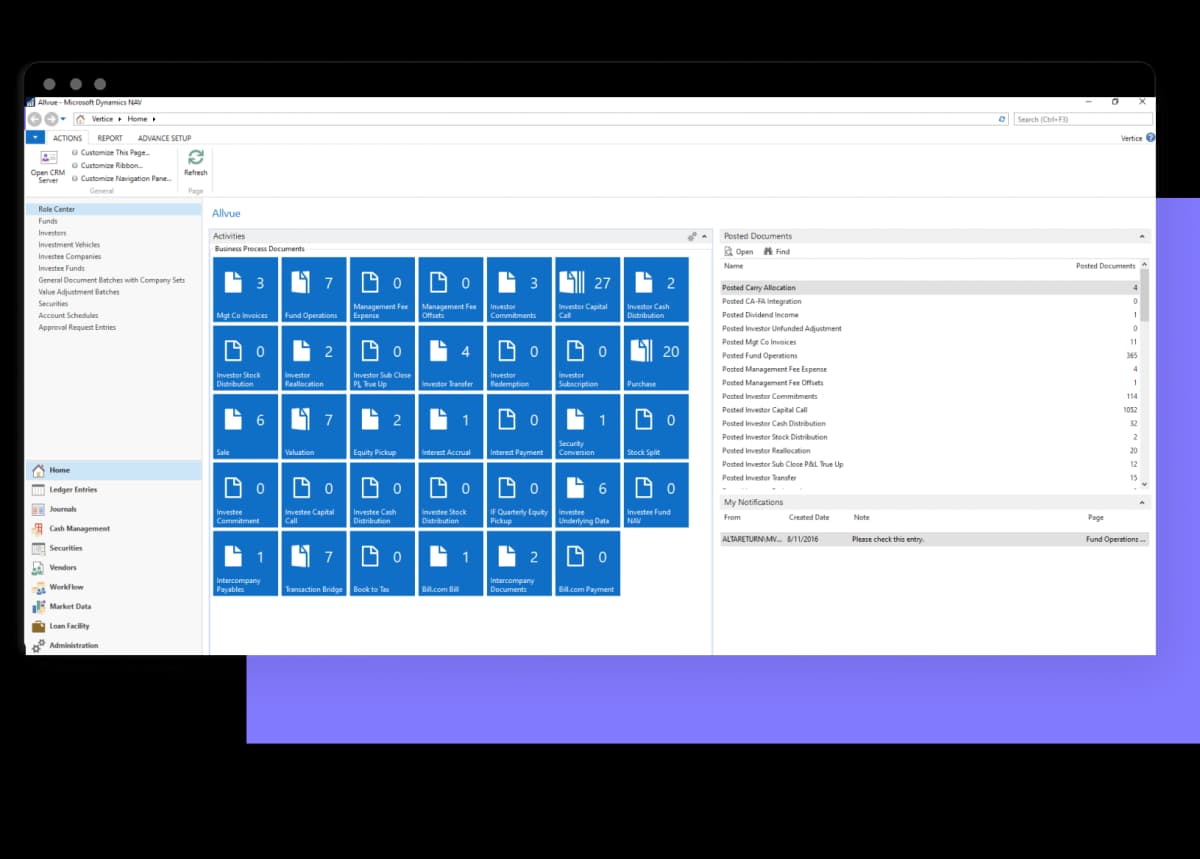1200x859 pixels.
Task: Click the Open icon in Posted Documents
Action: (728, 252)
